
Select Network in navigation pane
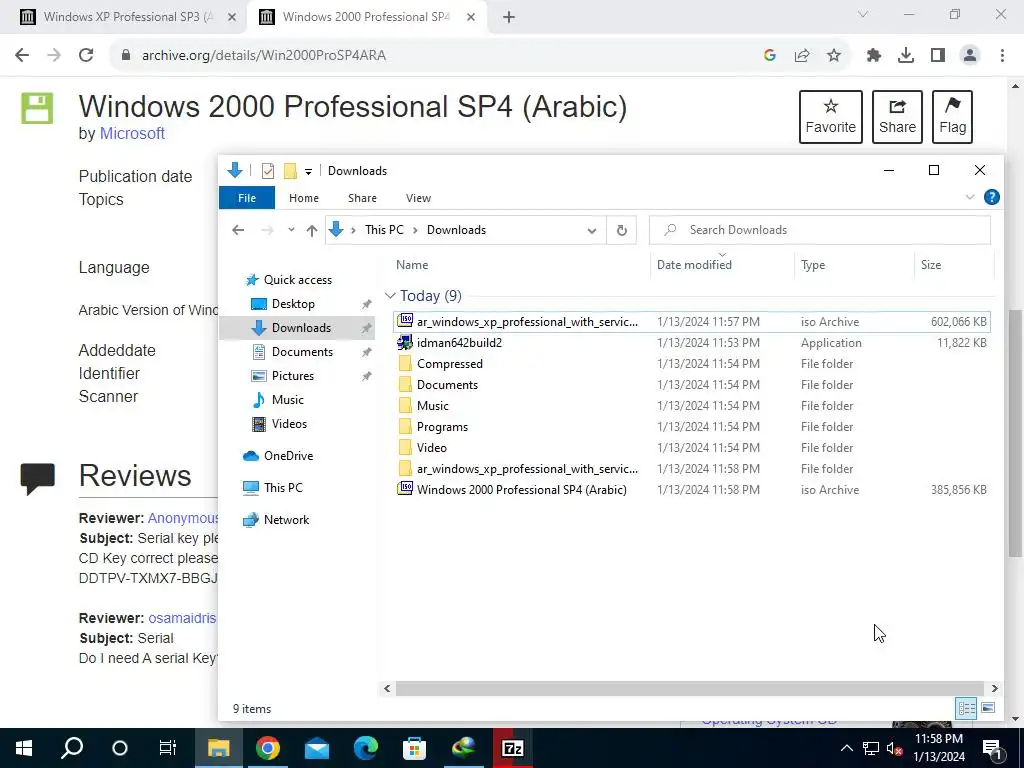click(x=286, y=520)
